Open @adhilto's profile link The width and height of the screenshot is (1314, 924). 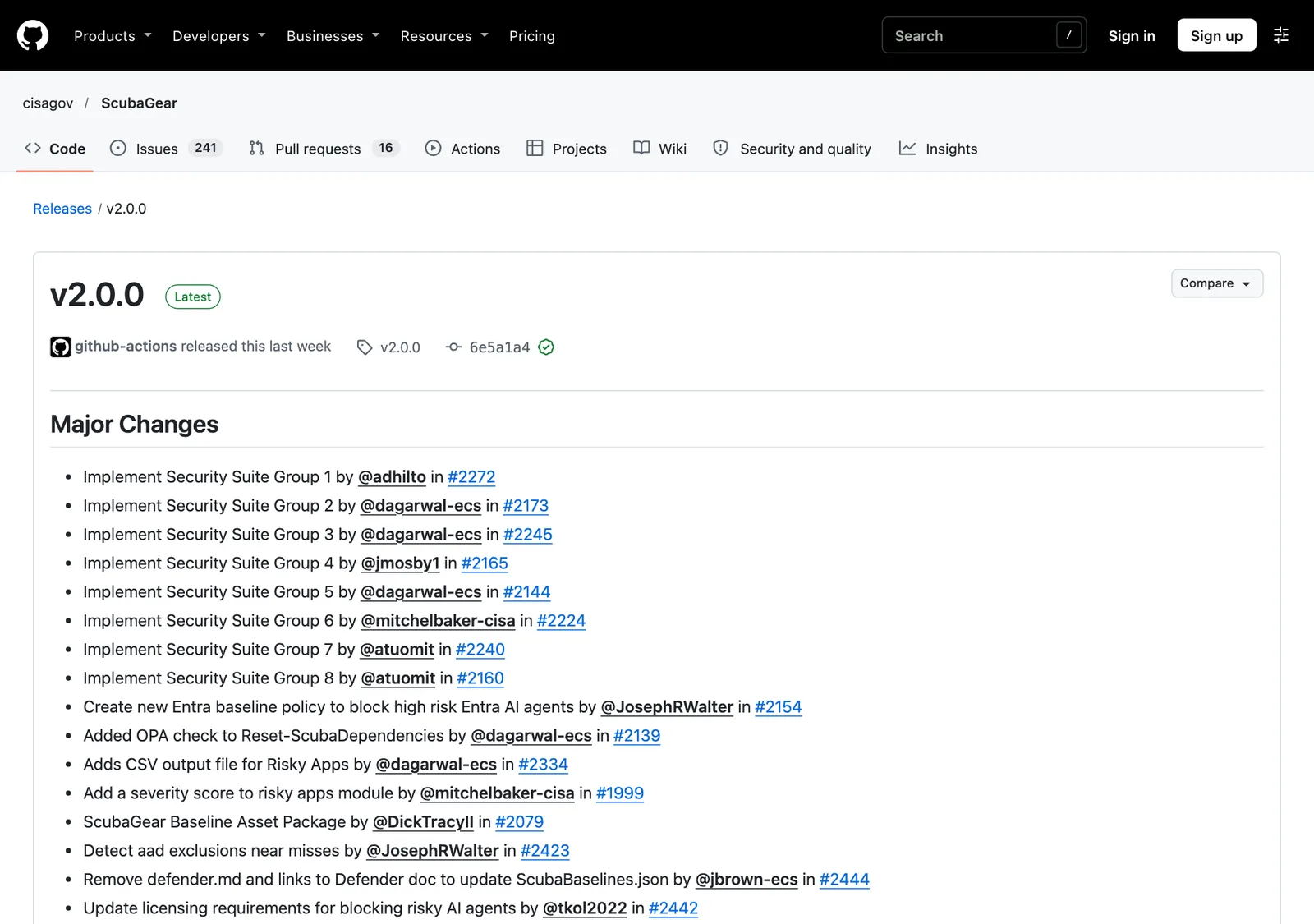click(392, 477)
